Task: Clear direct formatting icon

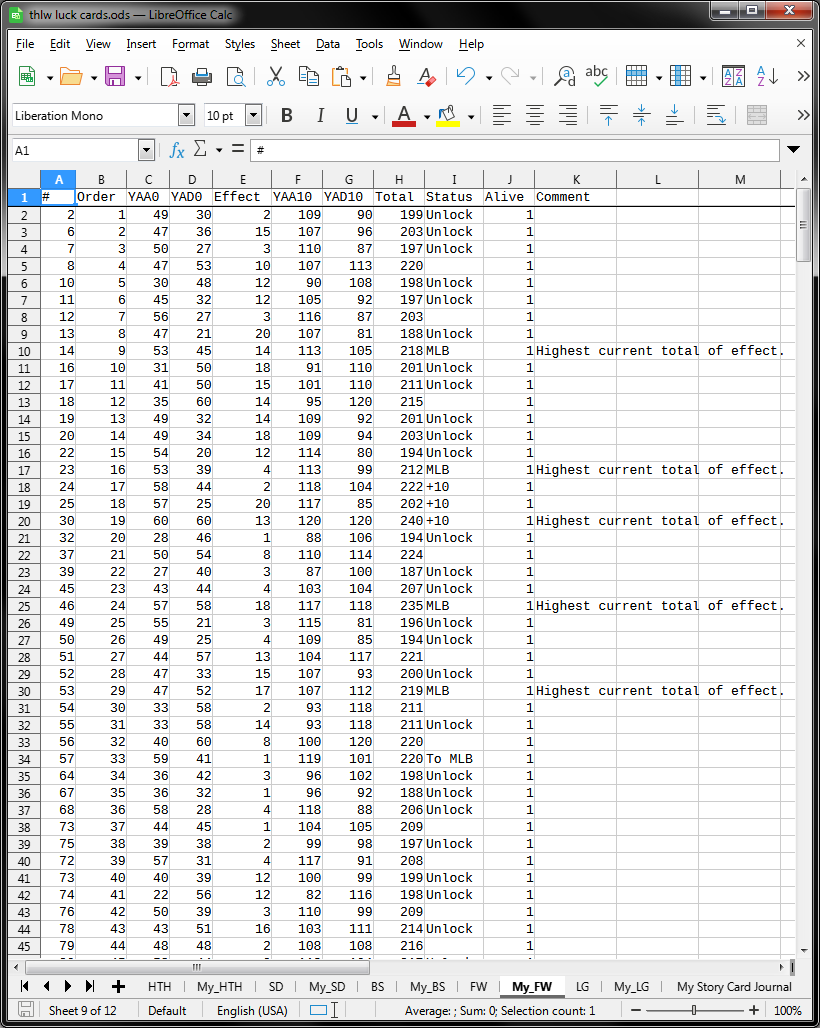Action: click(427, 77)
